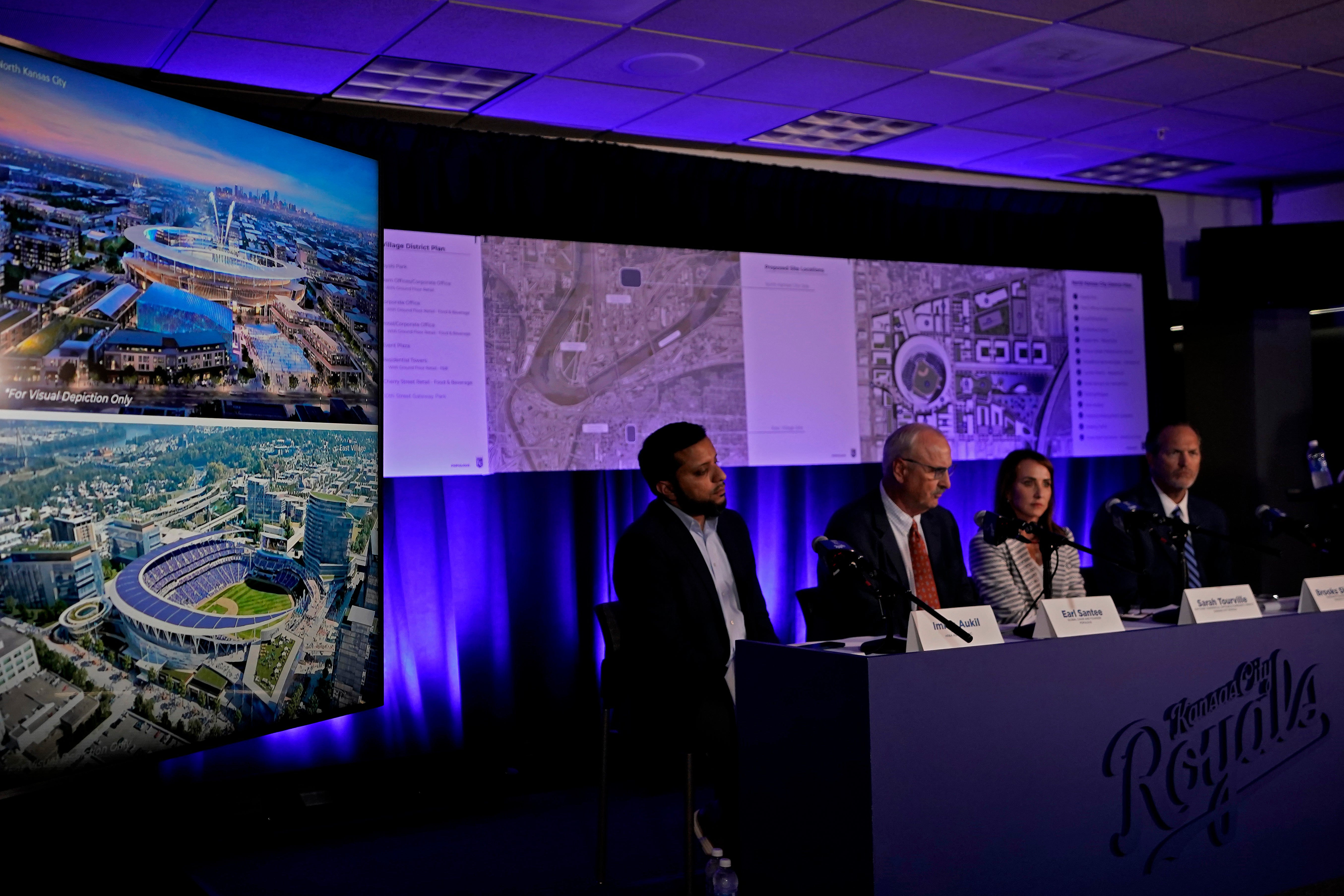Click 'For Visual Depiction Only' caption text
This screenshot has height=896, width=1344.
[69, 397]
